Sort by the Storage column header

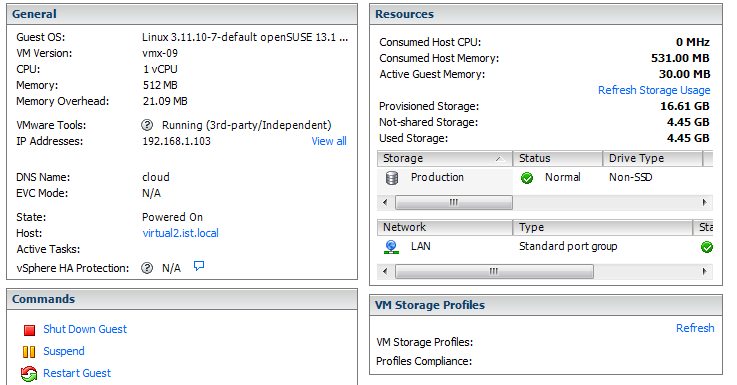[445, 158]
